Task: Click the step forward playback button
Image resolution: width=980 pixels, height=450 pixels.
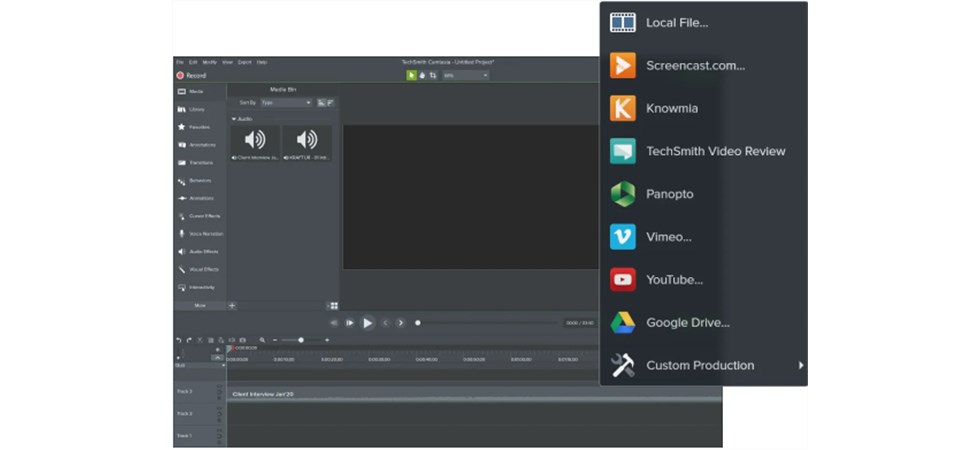Action: 350,323
